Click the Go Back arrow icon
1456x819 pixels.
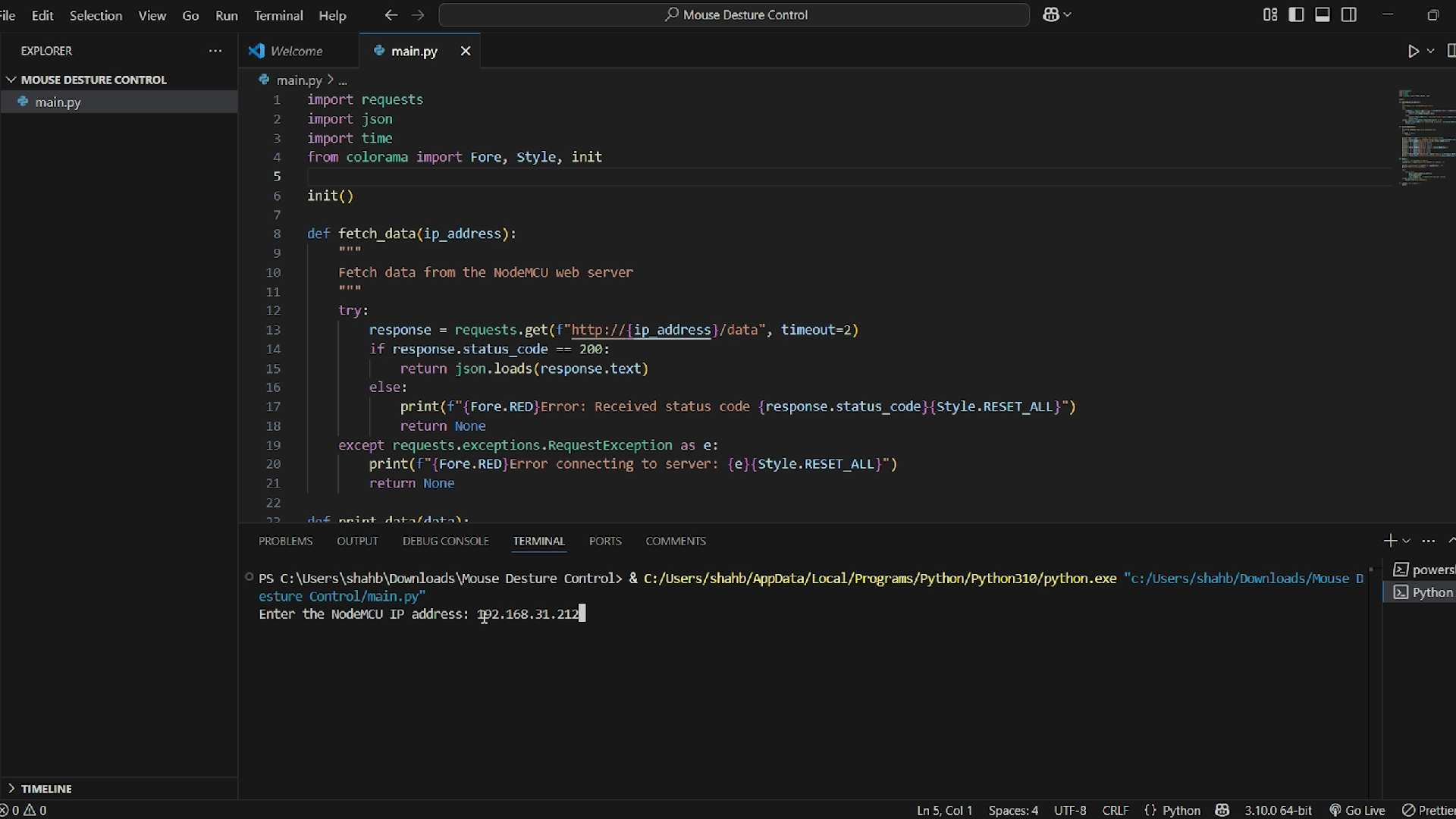(391, 14)
